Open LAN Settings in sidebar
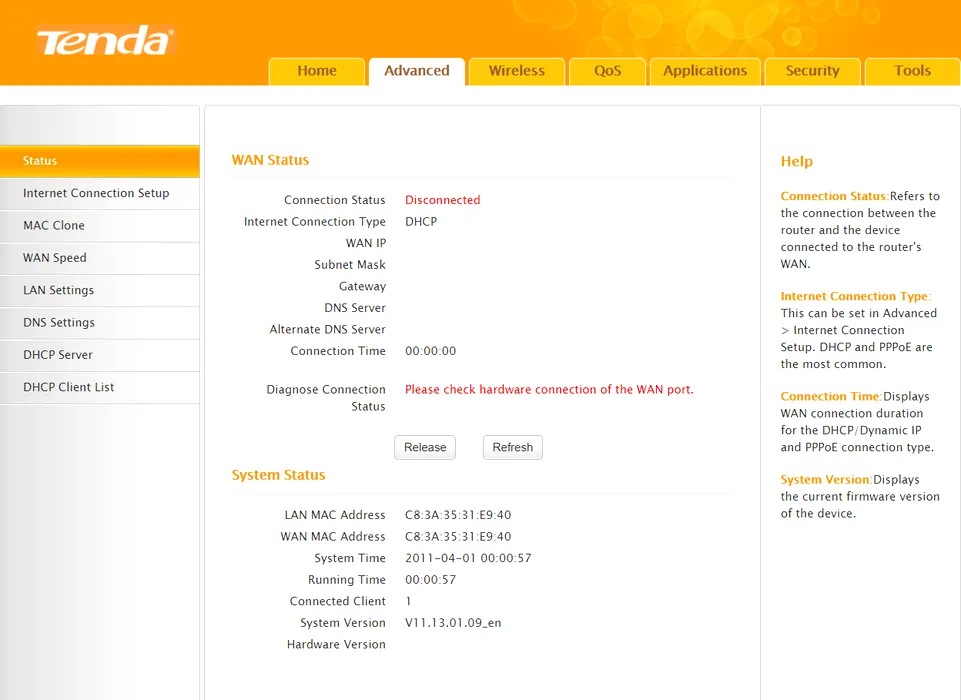This screenshot has width=961, height=700. [x=100, y=291]
